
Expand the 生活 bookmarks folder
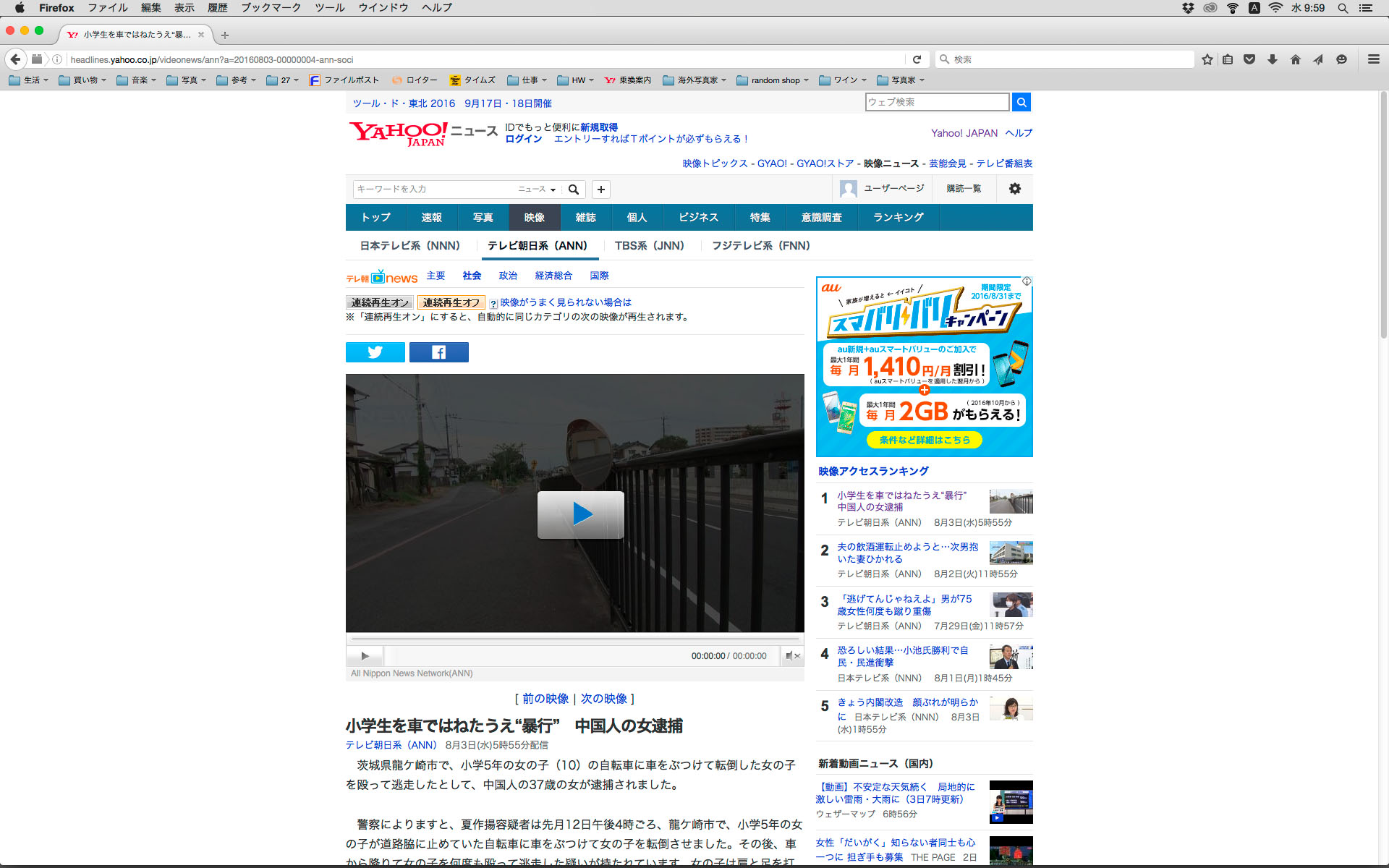(x=29, y=80)
